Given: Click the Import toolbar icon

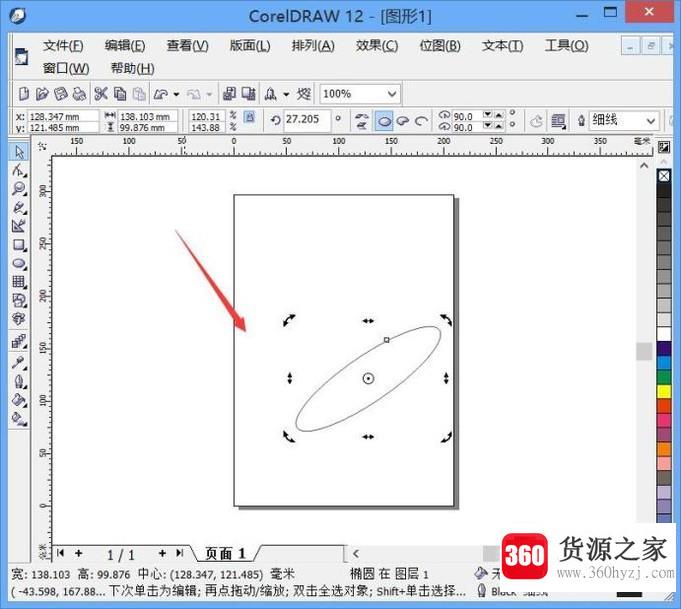Looking at the screenshot, I should (229, 94).
